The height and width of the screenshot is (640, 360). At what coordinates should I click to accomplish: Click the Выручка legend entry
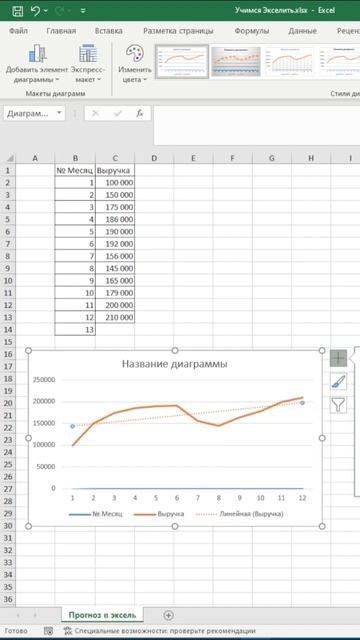click(x=159, y=514)
